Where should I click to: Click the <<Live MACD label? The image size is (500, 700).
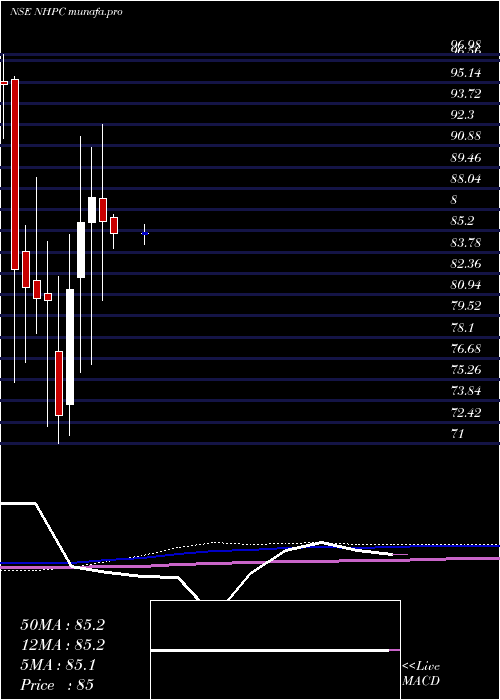click(x=421, y=674)
